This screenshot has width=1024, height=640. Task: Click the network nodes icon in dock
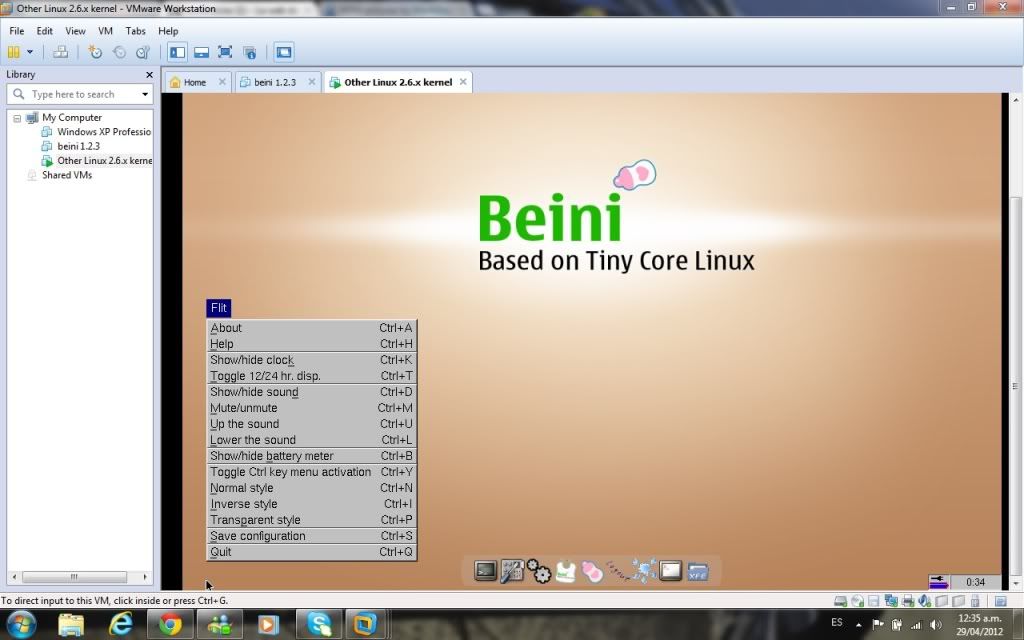coord(644,571)
